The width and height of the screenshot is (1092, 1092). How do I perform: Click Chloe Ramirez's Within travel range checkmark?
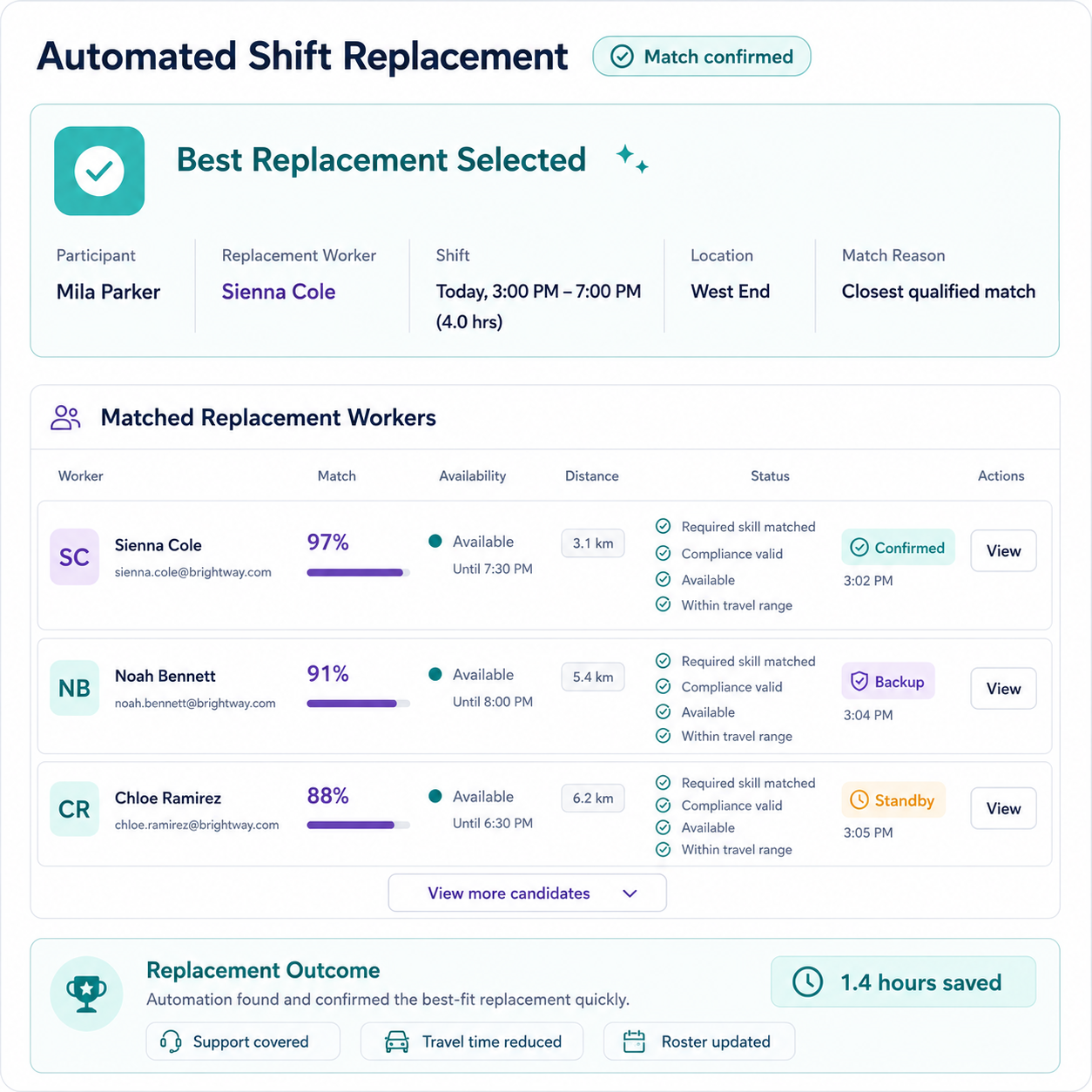coord(663,849)
